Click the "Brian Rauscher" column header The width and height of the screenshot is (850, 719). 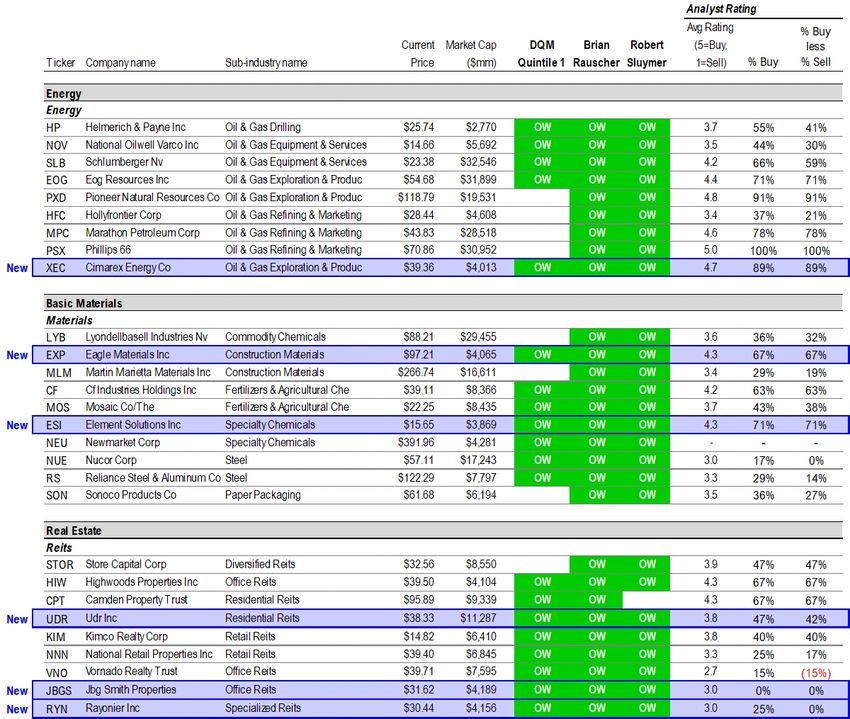(596, 54)
